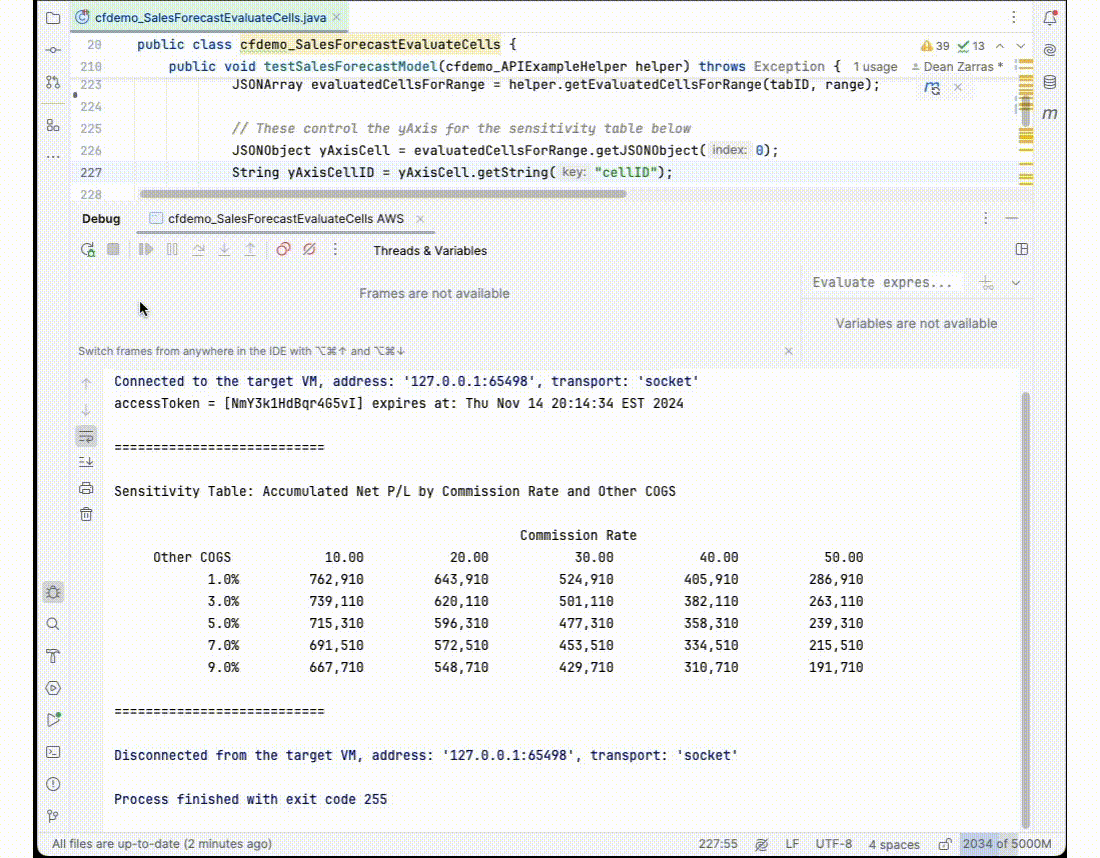Click Step Out in debug toolbar
Image resolution: width=1100 pixels, height=858 pixels.
(x=250, y=250)
